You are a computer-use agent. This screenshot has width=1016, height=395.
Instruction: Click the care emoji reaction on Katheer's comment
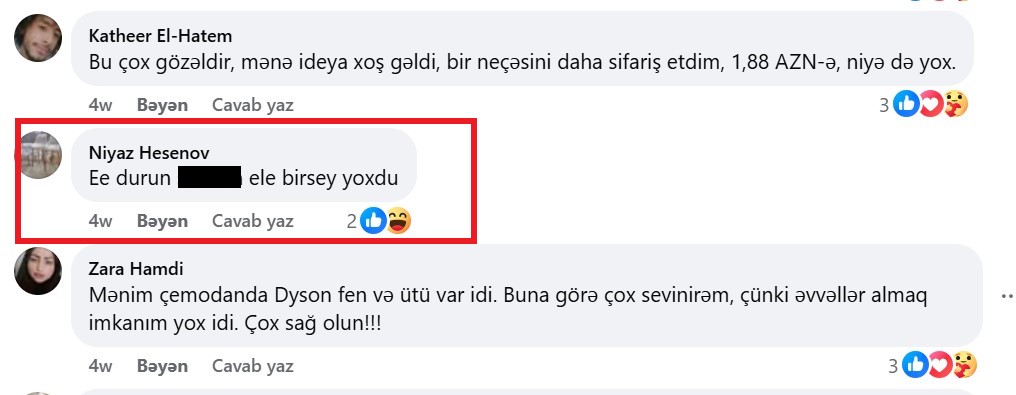tap(955, 104)
